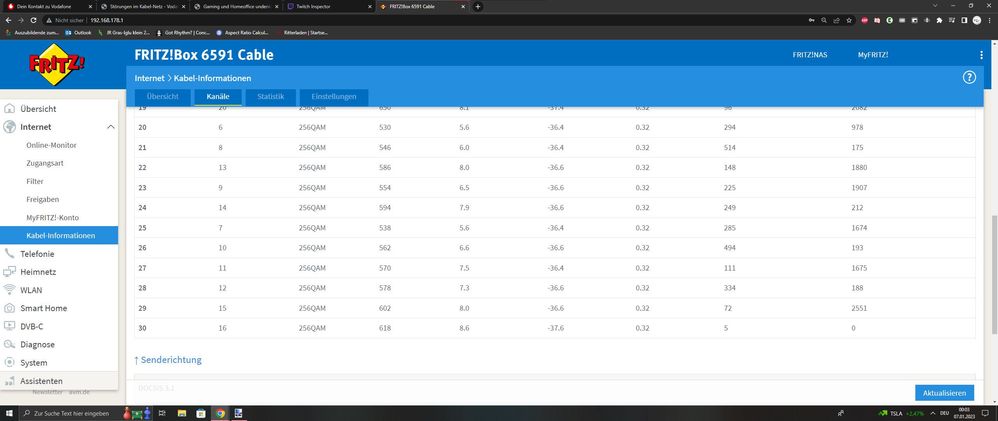The image size is (998, 421).
Task: Click value 2551 in channel 29 row
Action: pyautogui.click(x=859, y=308)
